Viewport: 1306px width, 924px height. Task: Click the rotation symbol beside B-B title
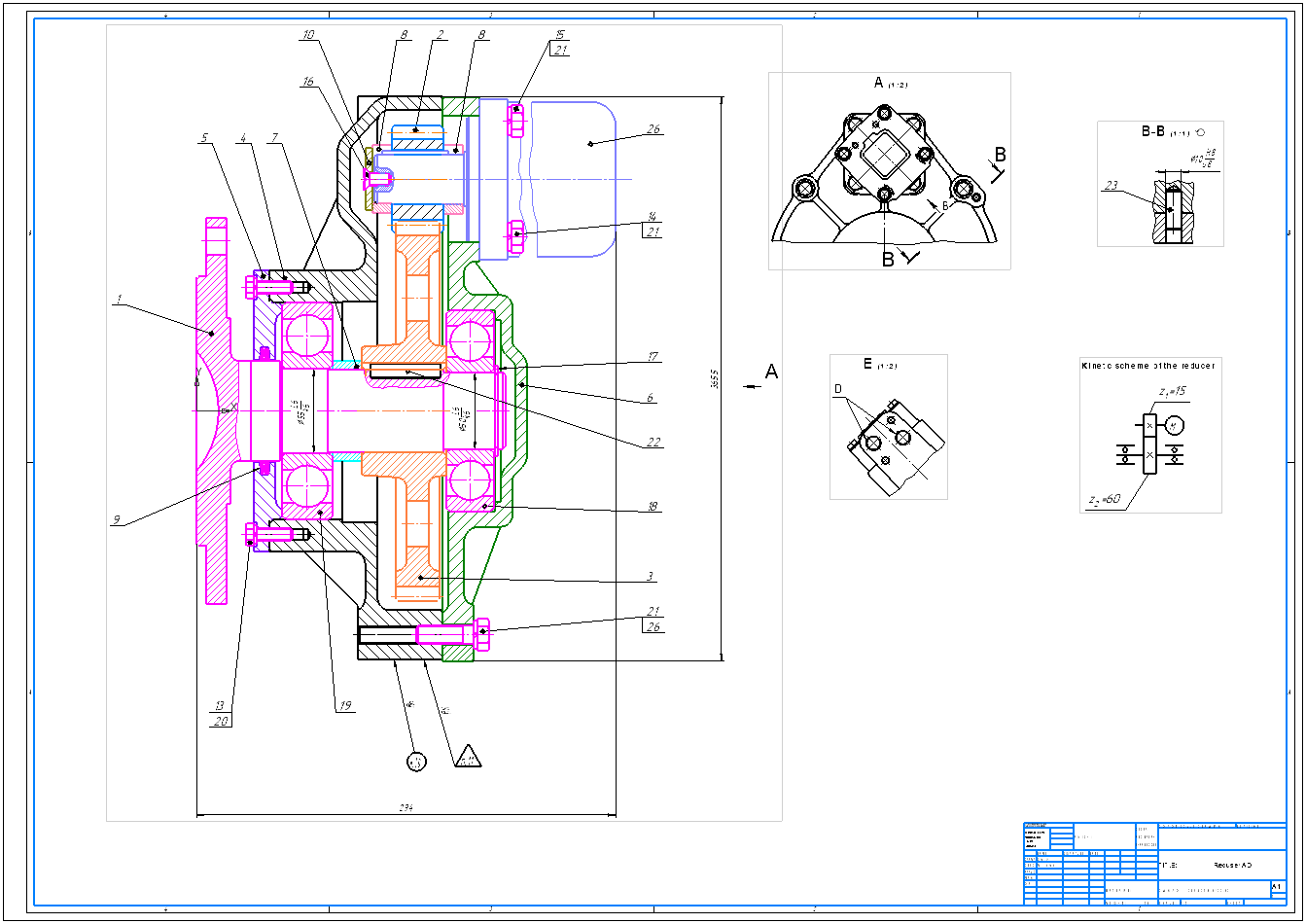coord(1204,131)
